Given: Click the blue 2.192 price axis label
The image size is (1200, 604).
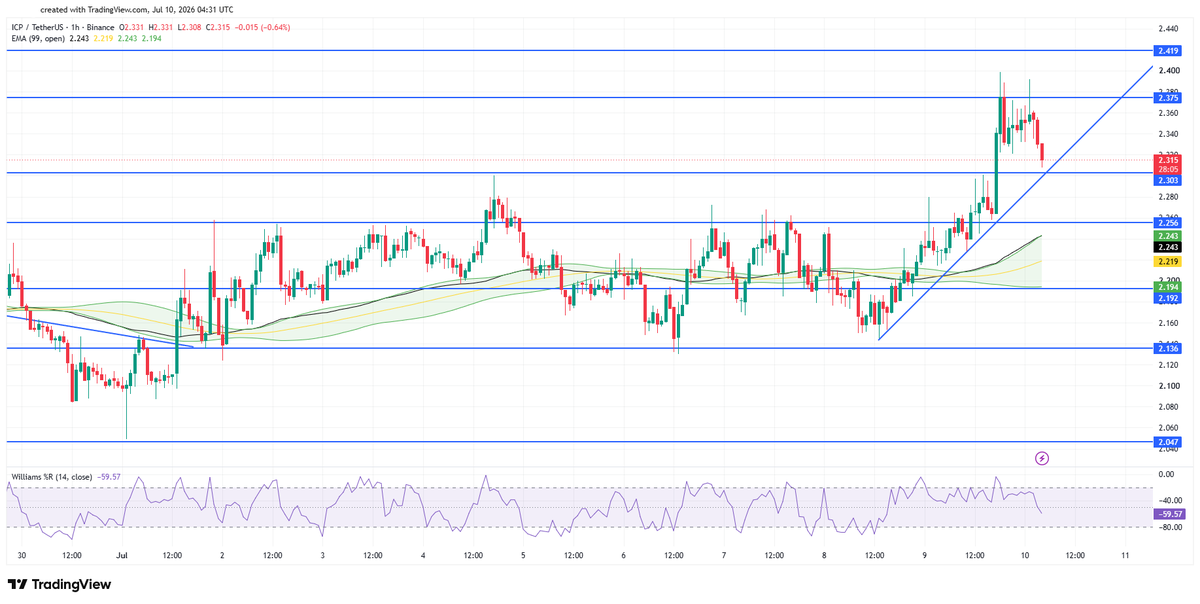Looking at the screenshot, I should coord(1169,297).
